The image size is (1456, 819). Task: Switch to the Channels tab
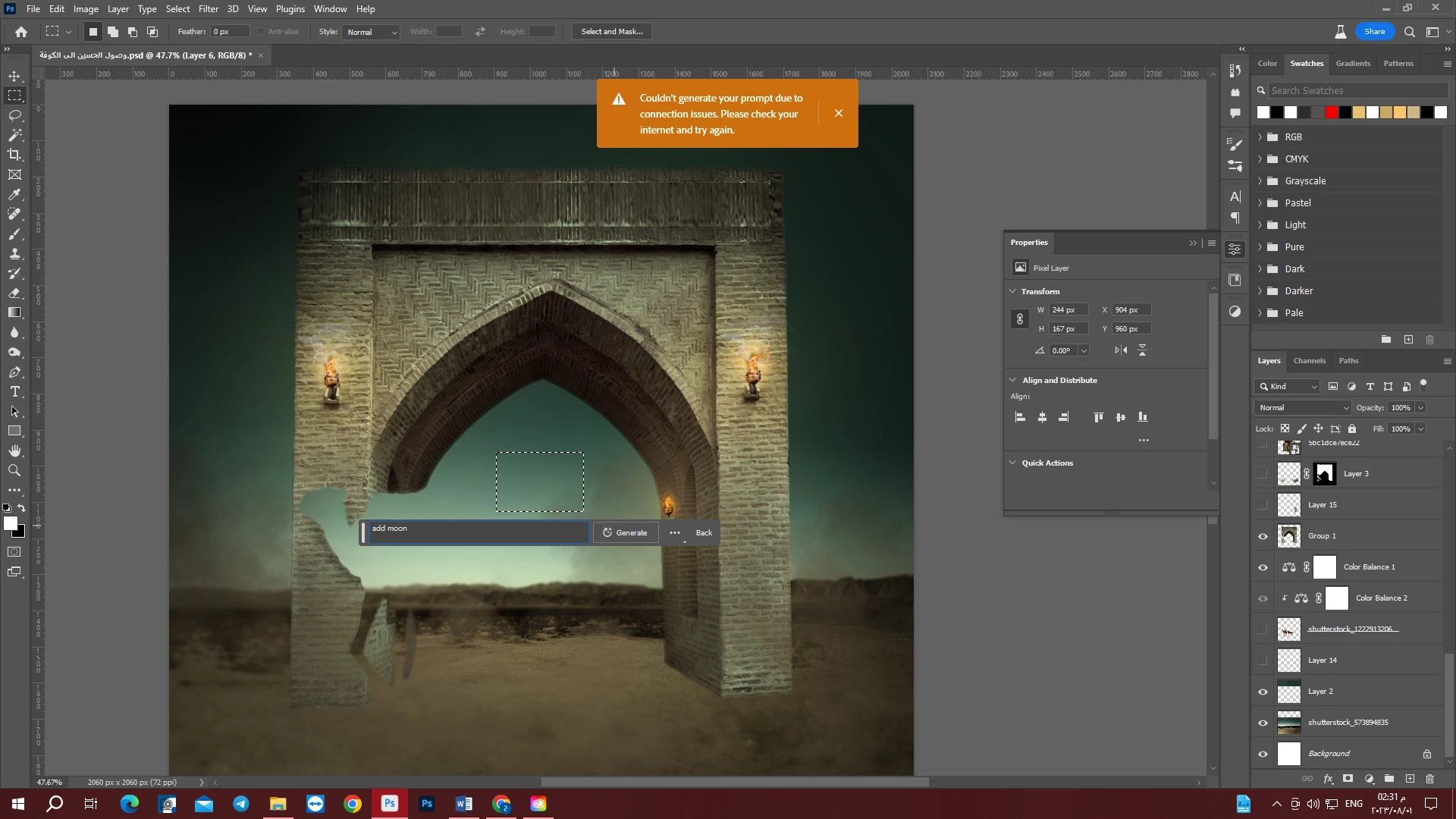(1309, 361)
